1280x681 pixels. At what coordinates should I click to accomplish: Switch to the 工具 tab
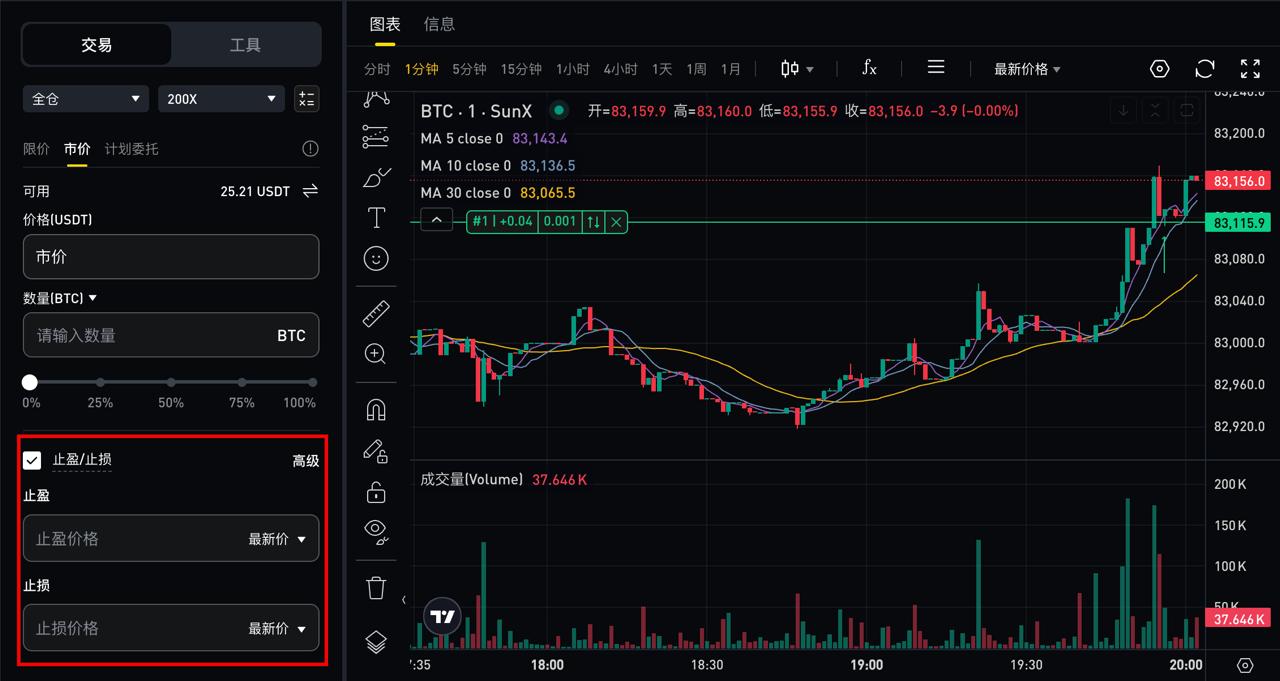click(x=246, y=45)
